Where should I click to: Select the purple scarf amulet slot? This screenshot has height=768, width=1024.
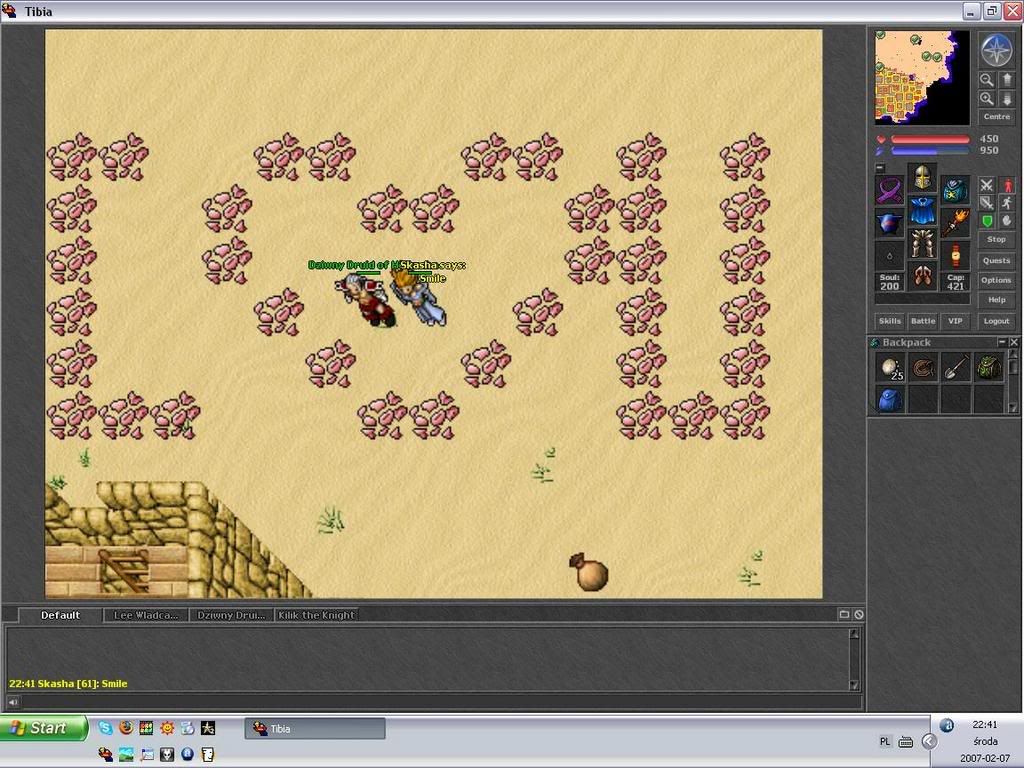click(889, 190)
